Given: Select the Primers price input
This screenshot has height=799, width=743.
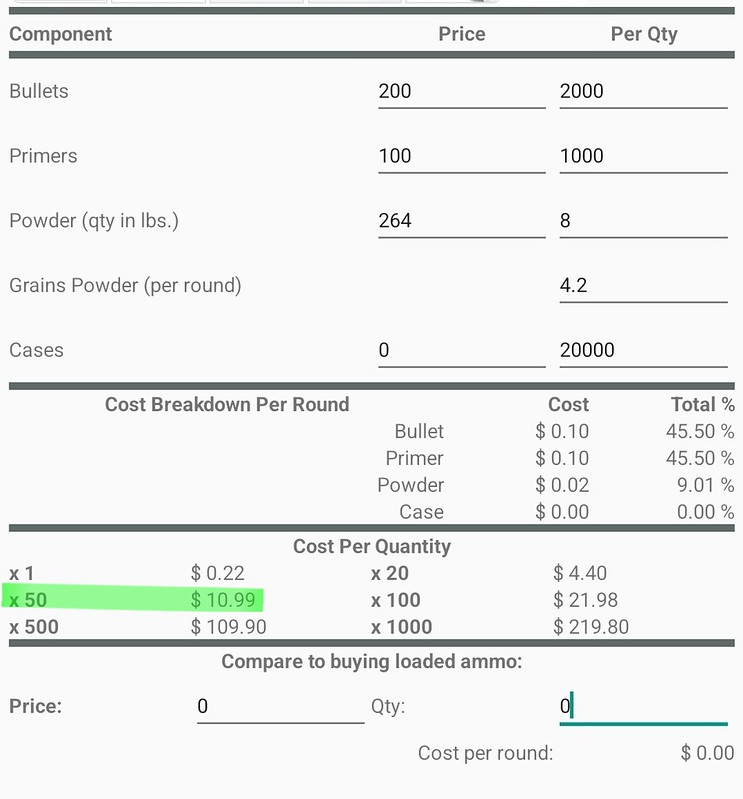Looking at the screenshot, I should click(462, 157).
